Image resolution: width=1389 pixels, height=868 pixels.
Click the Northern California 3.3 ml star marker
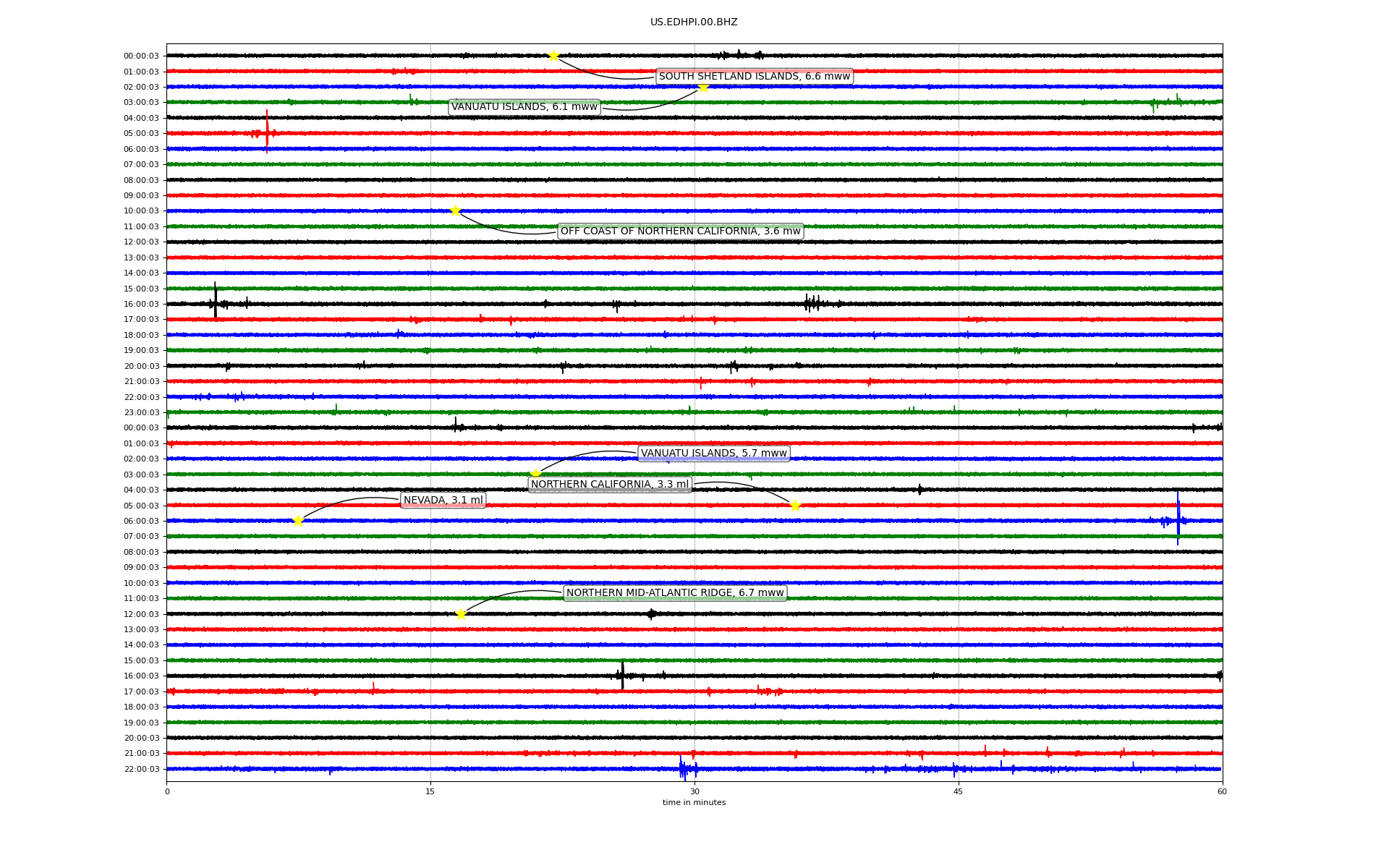[x=795, y=505]
